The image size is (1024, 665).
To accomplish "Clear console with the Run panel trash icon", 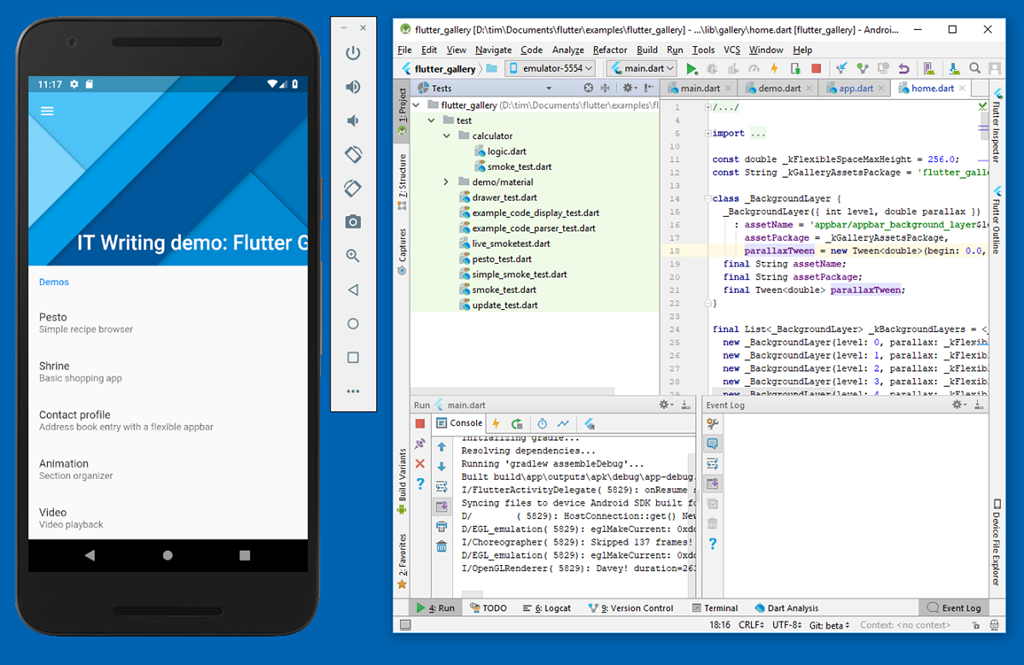I will click(x=441, y=546).
